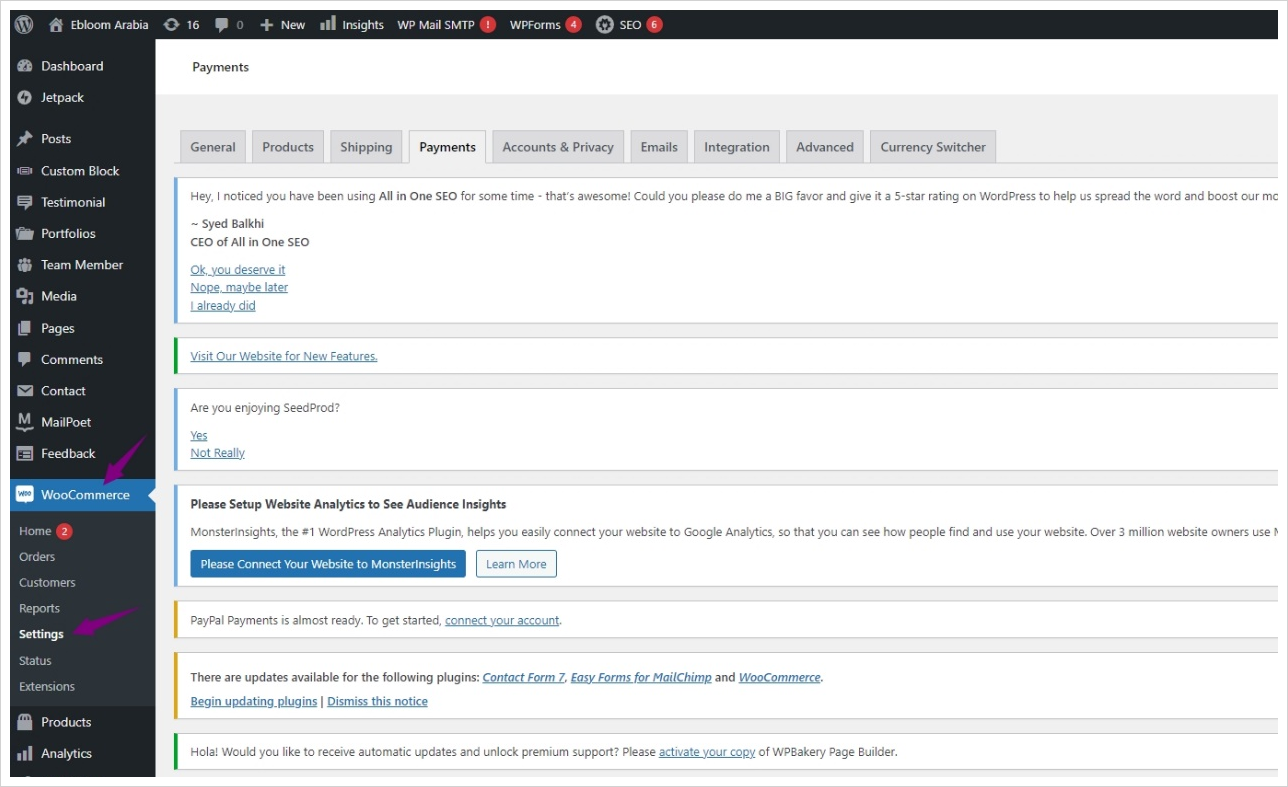Select the Payments tab

click(448, 147)
